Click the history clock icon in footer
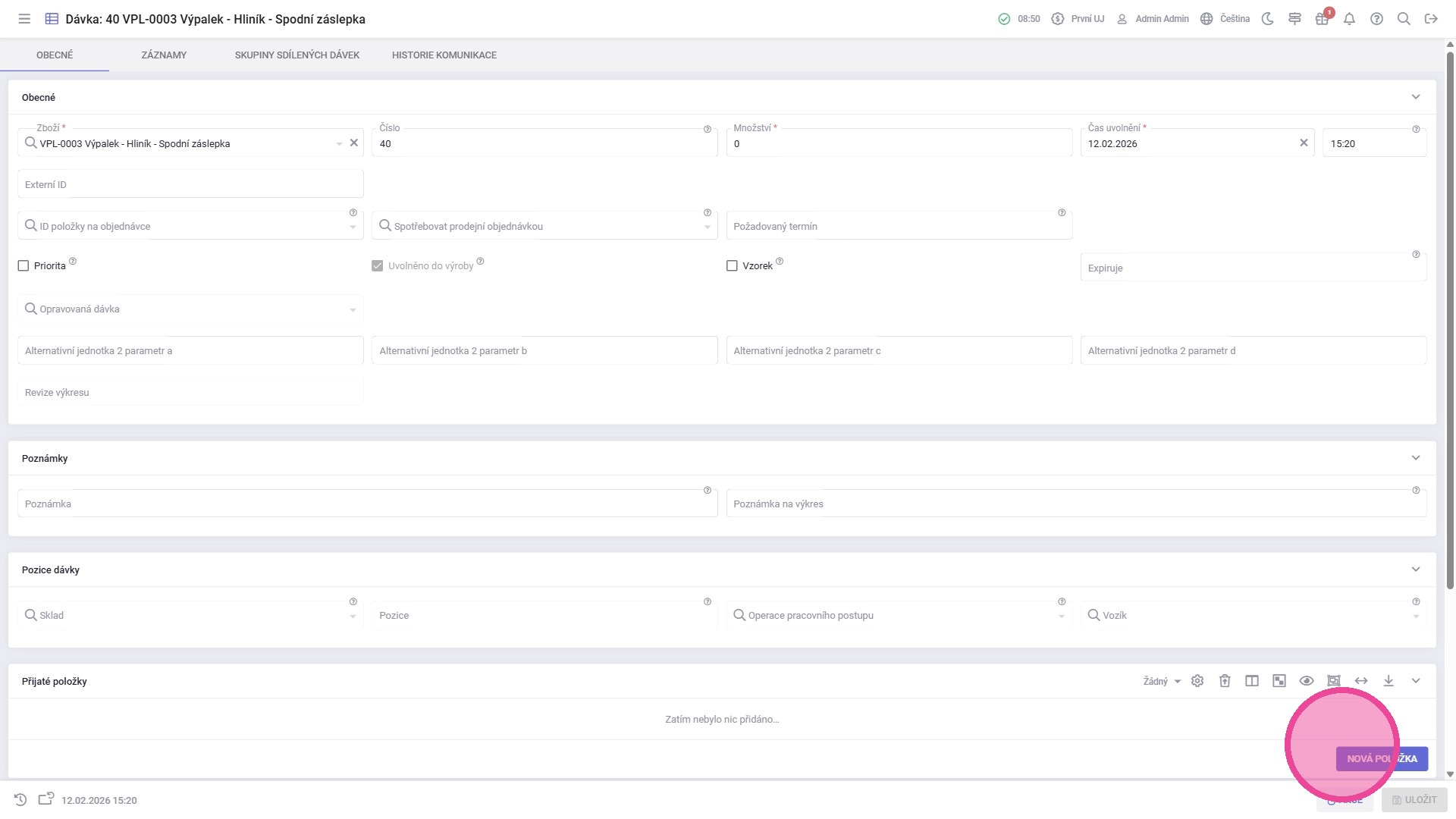The height and width of the screenshot is (819, 1456). tap(20, 800)
